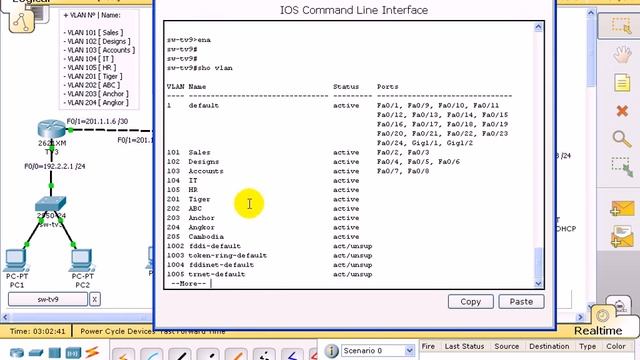Open the Switches device category
The image size is (640, 360).
36,353
